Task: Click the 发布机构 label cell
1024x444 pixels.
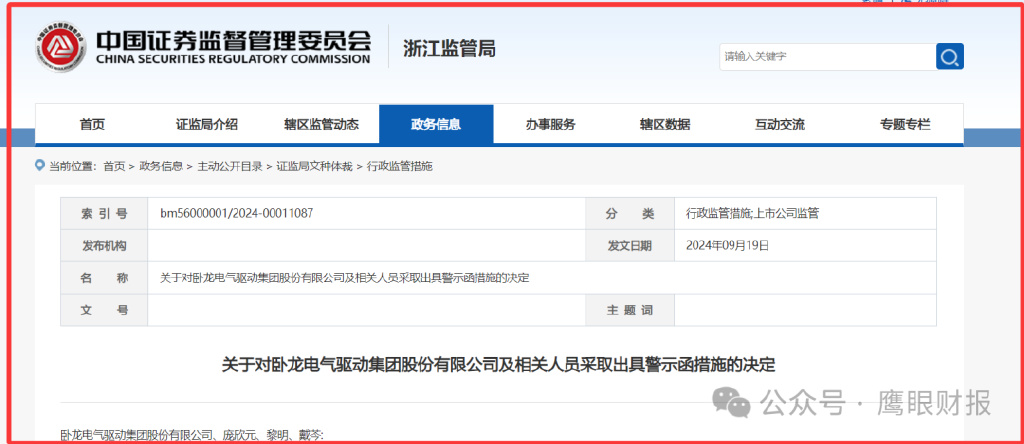Action: [104, 246]
